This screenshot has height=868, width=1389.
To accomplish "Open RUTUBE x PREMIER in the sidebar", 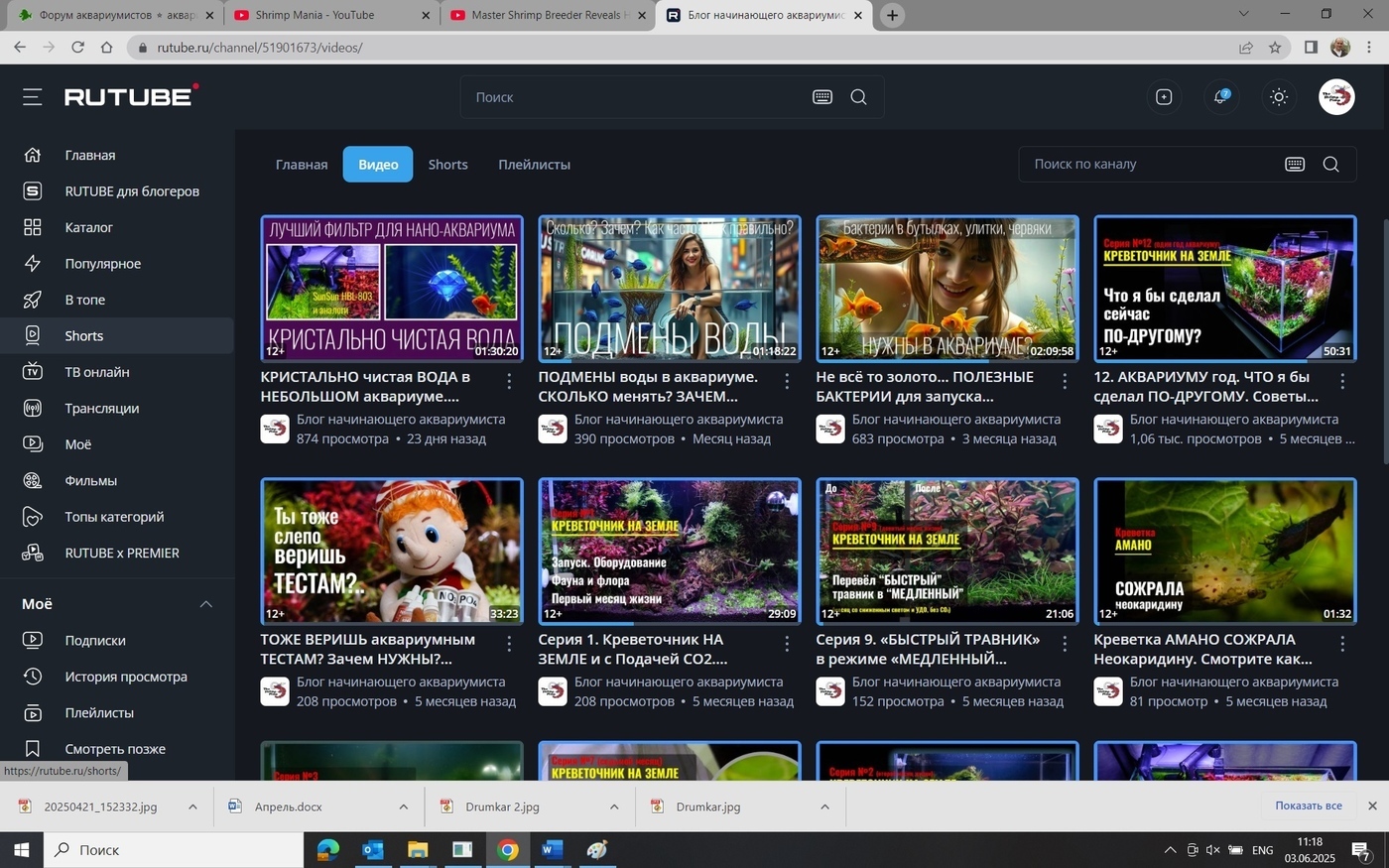I will coord(117,553).
